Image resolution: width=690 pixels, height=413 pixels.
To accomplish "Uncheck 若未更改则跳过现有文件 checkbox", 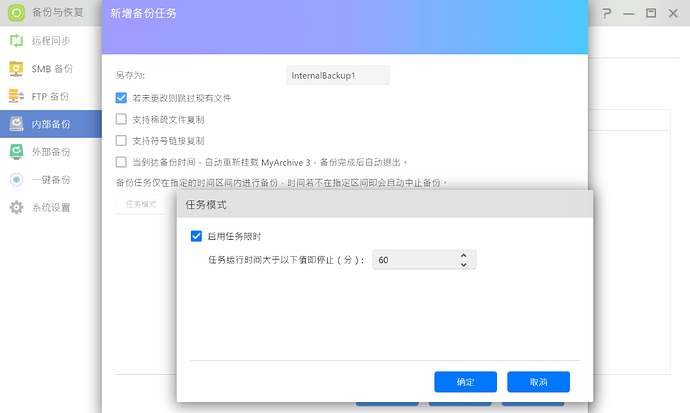I will click(x=121, y=98).
